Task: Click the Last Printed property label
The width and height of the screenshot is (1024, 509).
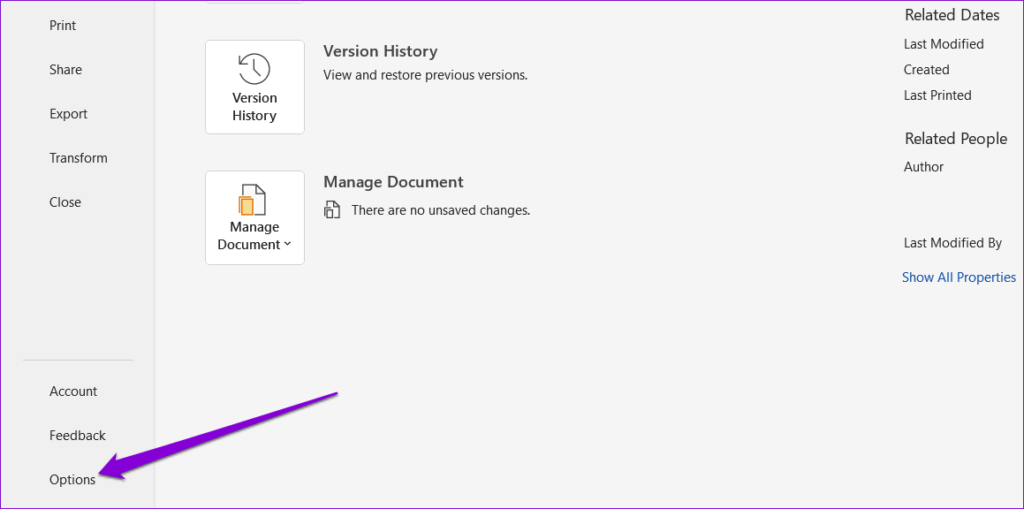Action: point(937,95)
